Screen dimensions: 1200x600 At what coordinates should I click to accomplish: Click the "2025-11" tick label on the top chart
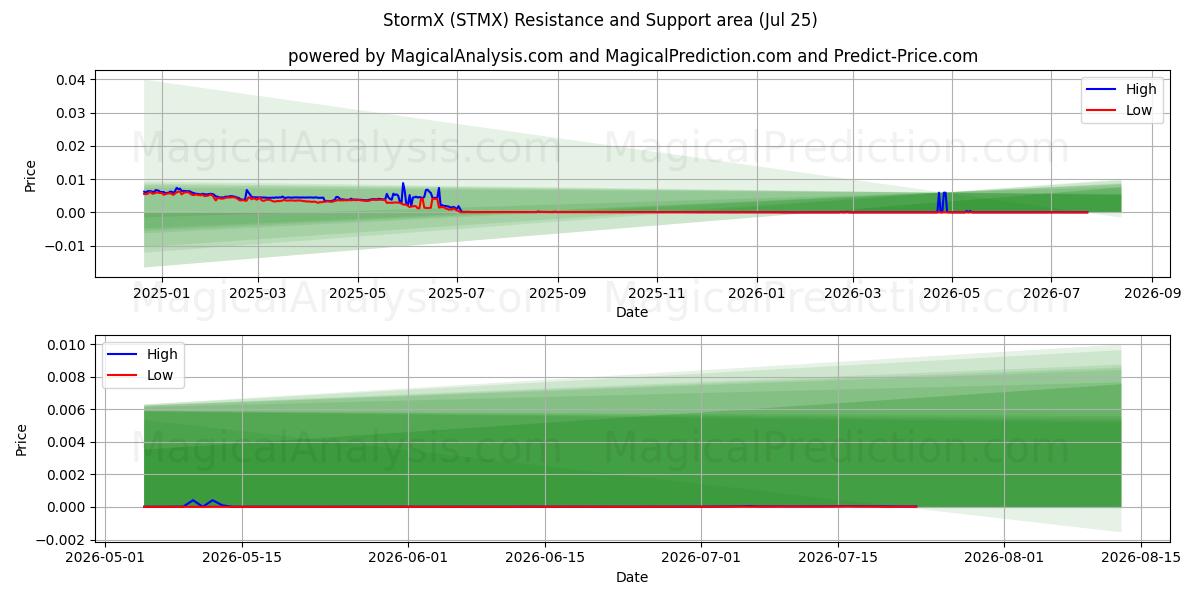(x=657, y=293)
